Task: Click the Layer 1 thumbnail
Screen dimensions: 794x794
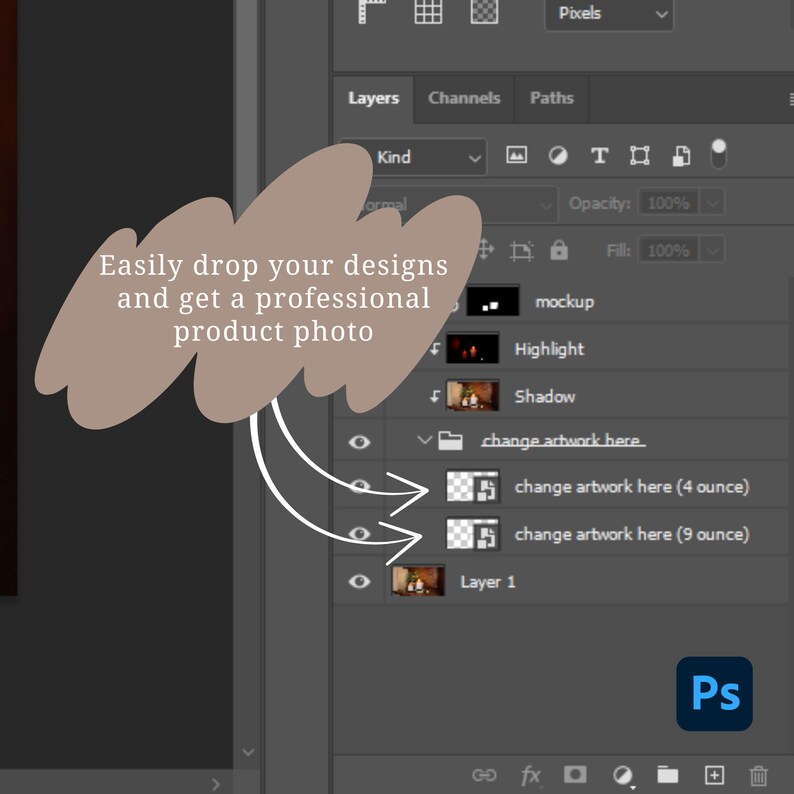Action: 418,581
